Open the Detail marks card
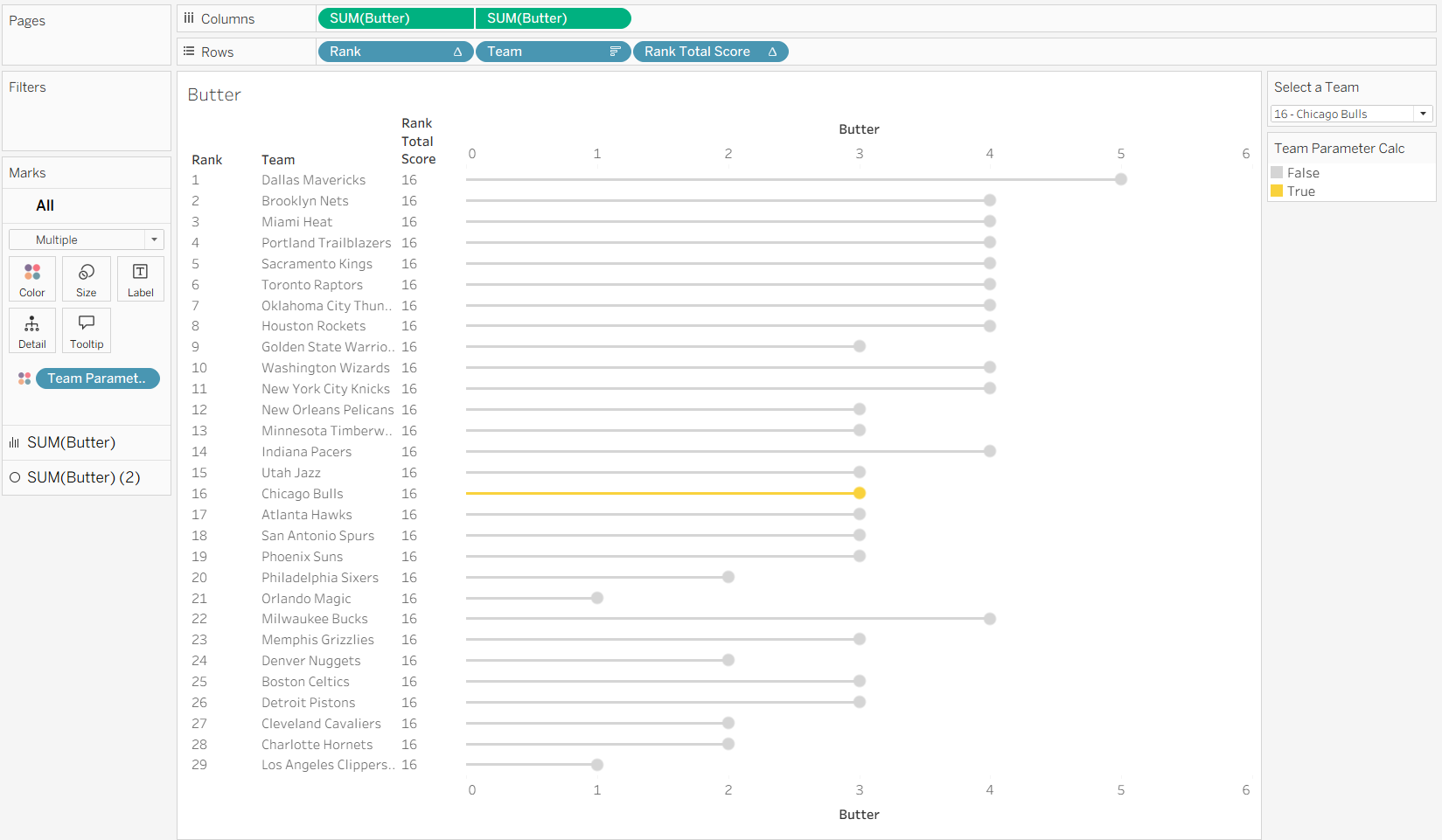1442x840 pixels. tap(32, 330)
